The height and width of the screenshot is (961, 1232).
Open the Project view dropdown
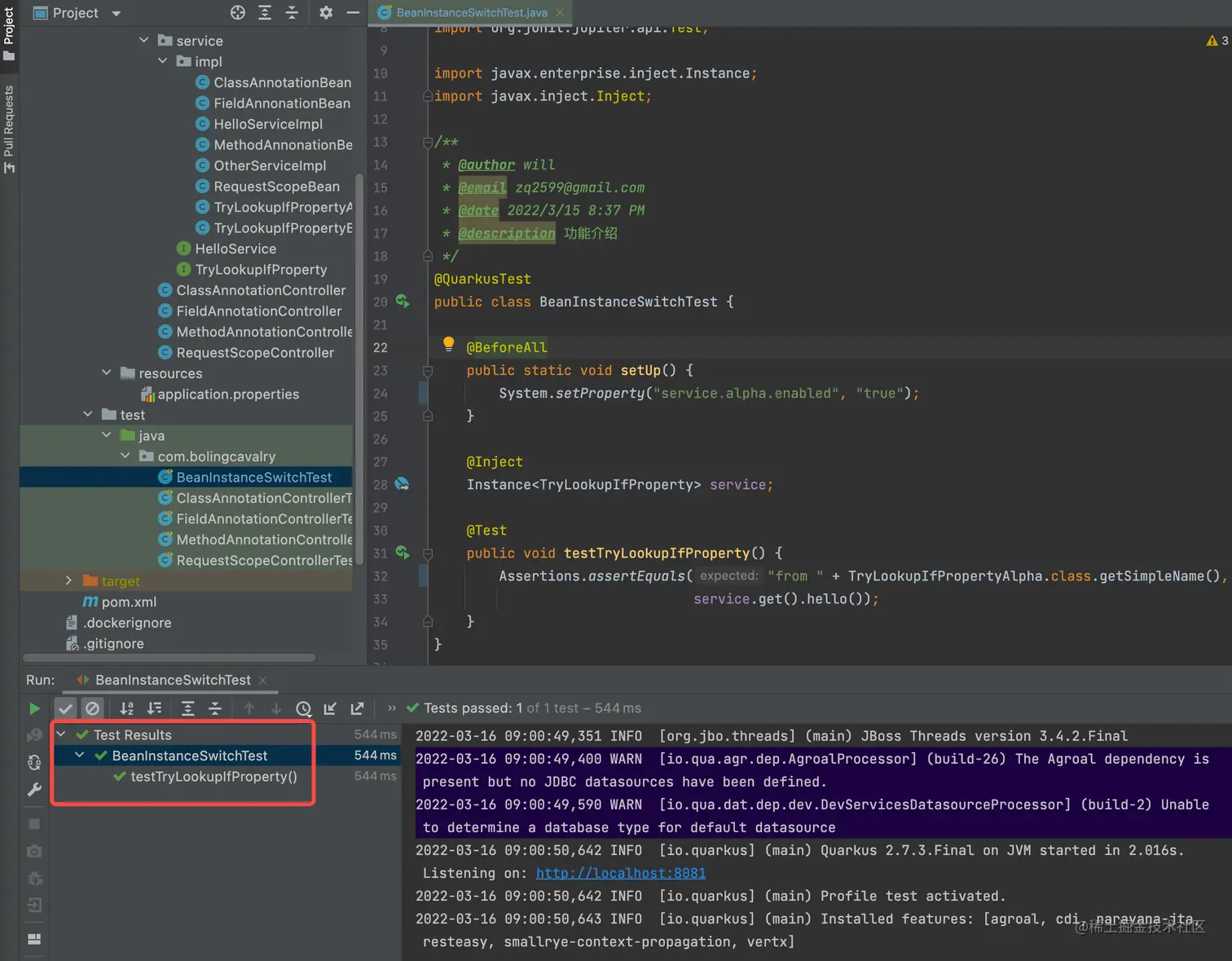[x=116, y=13]
